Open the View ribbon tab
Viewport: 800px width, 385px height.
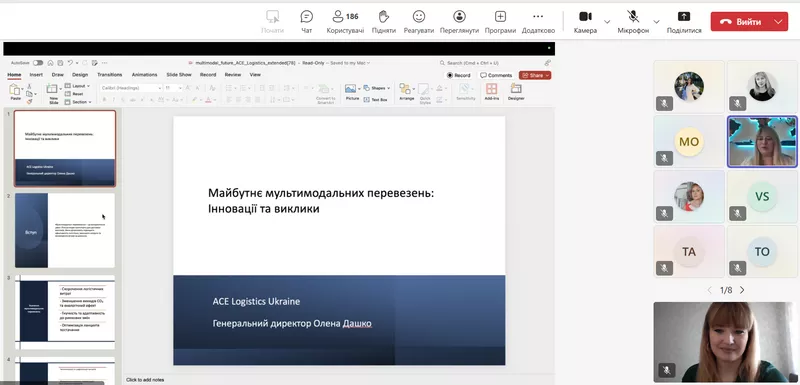255,74
